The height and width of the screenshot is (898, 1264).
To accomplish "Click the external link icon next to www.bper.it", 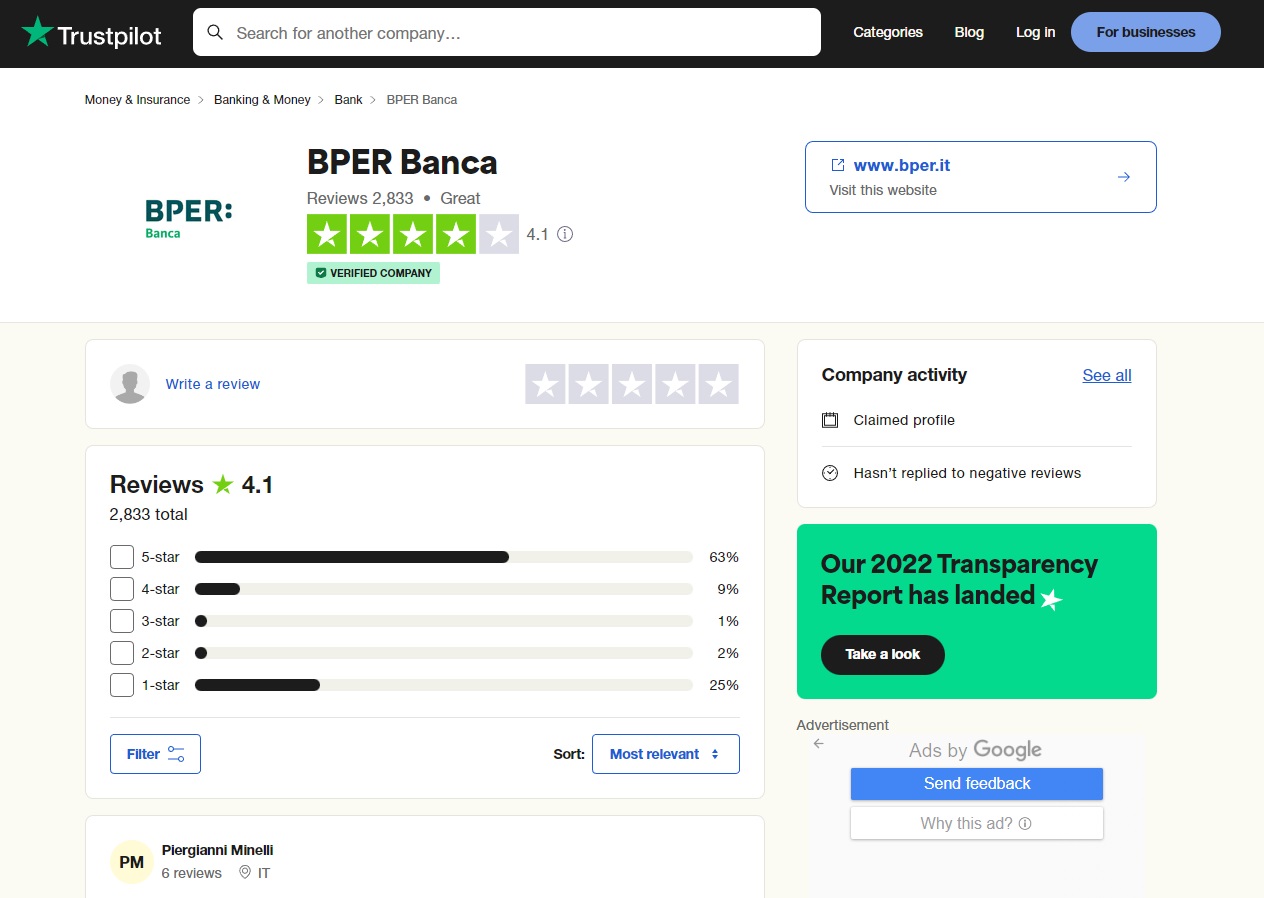I will coord(838,165).
